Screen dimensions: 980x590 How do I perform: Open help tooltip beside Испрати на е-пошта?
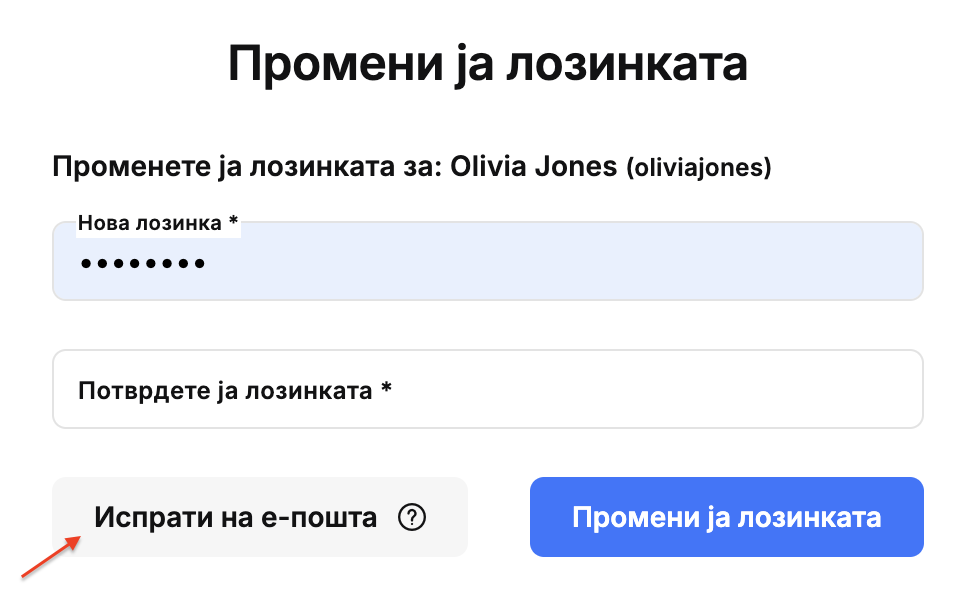point(412,518)
